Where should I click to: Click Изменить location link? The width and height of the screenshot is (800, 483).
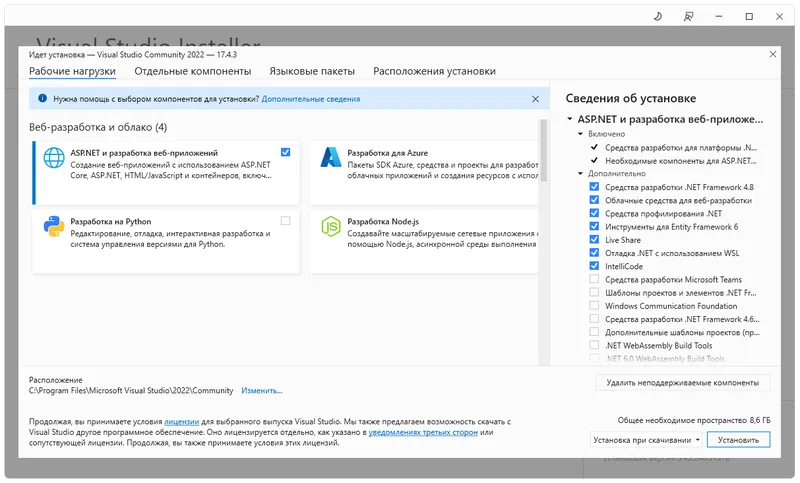coord(262,391)
